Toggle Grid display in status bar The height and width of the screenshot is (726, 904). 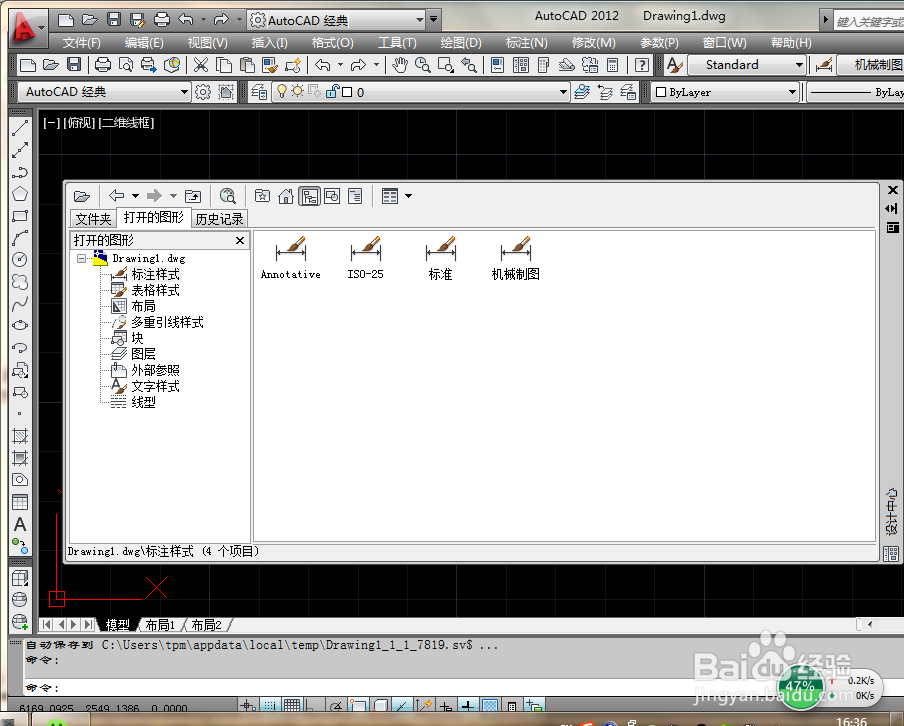(292, 705)
